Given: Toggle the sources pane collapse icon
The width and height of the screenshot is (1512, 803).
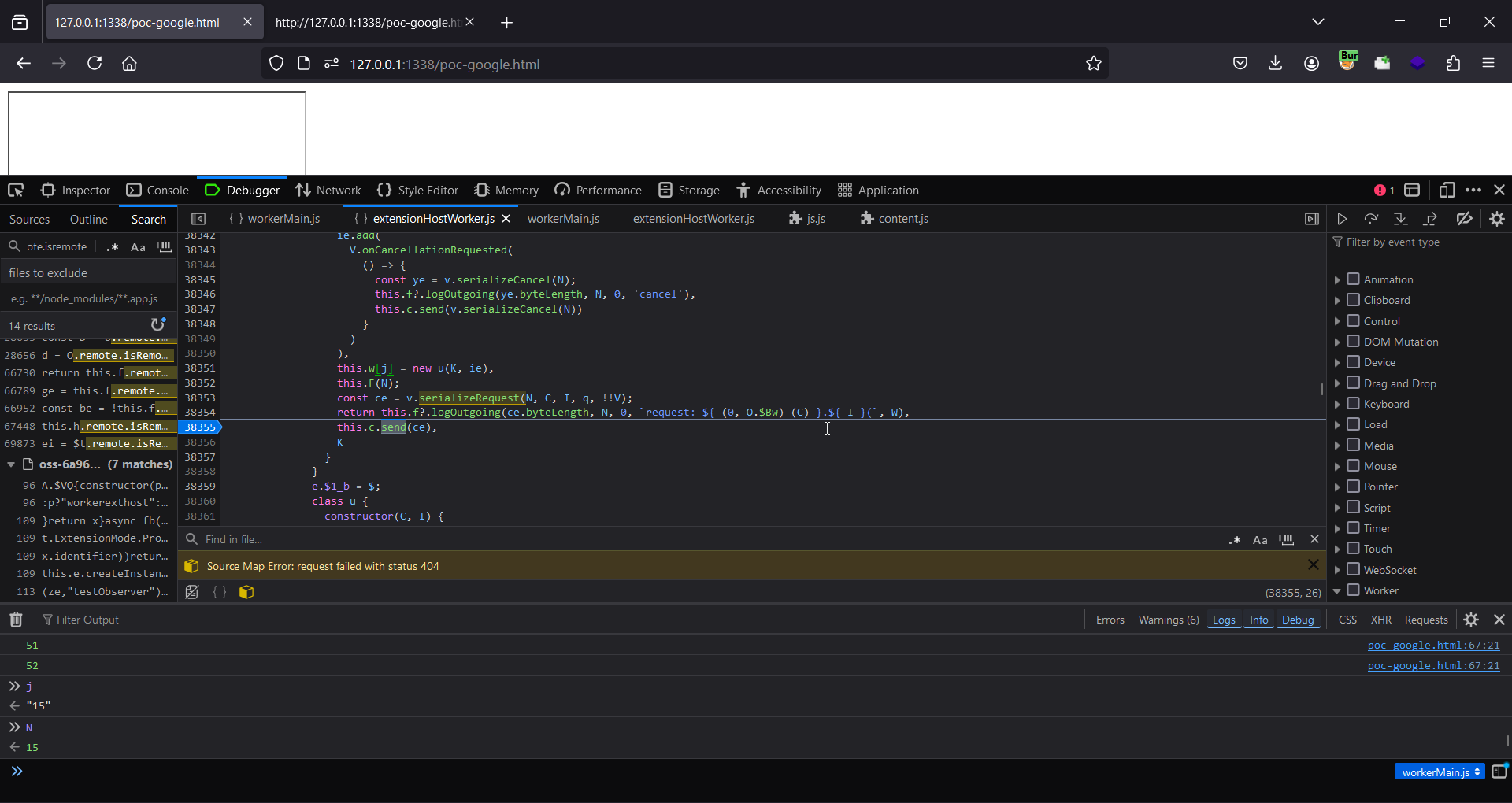Looking at the screenshot, I should [x=198, y=219].
